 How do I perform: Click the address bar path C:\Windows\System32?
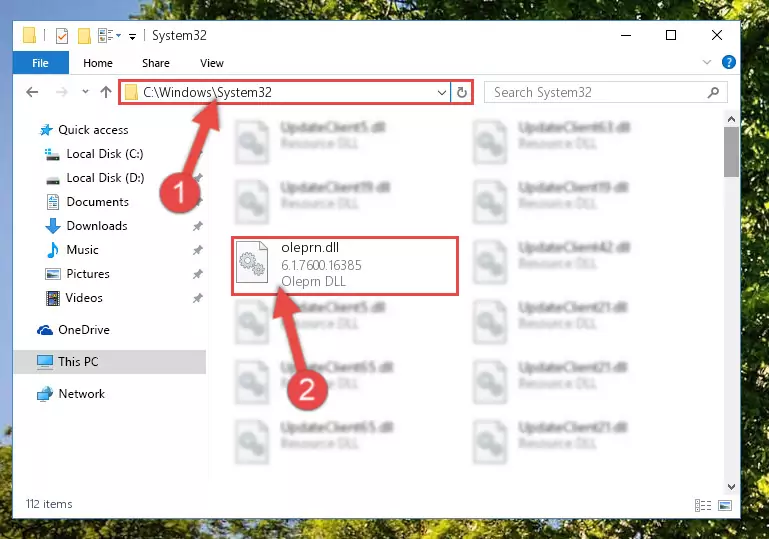tap(207, 92)
